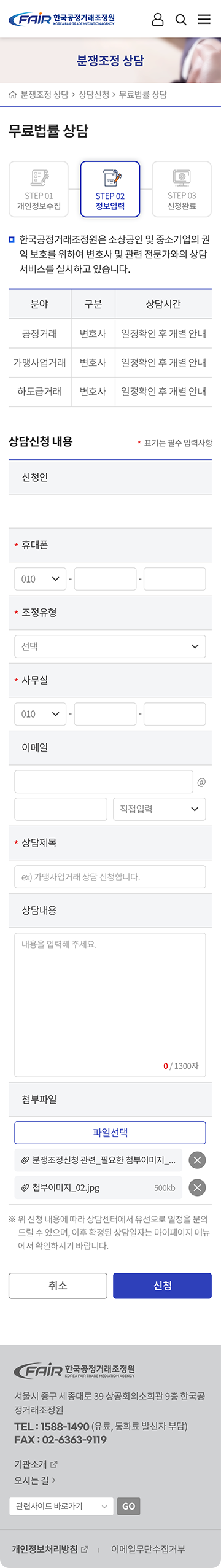Click the 상담내용 text area
This screenshot has width=221, height=1568.
point(110,1004)
